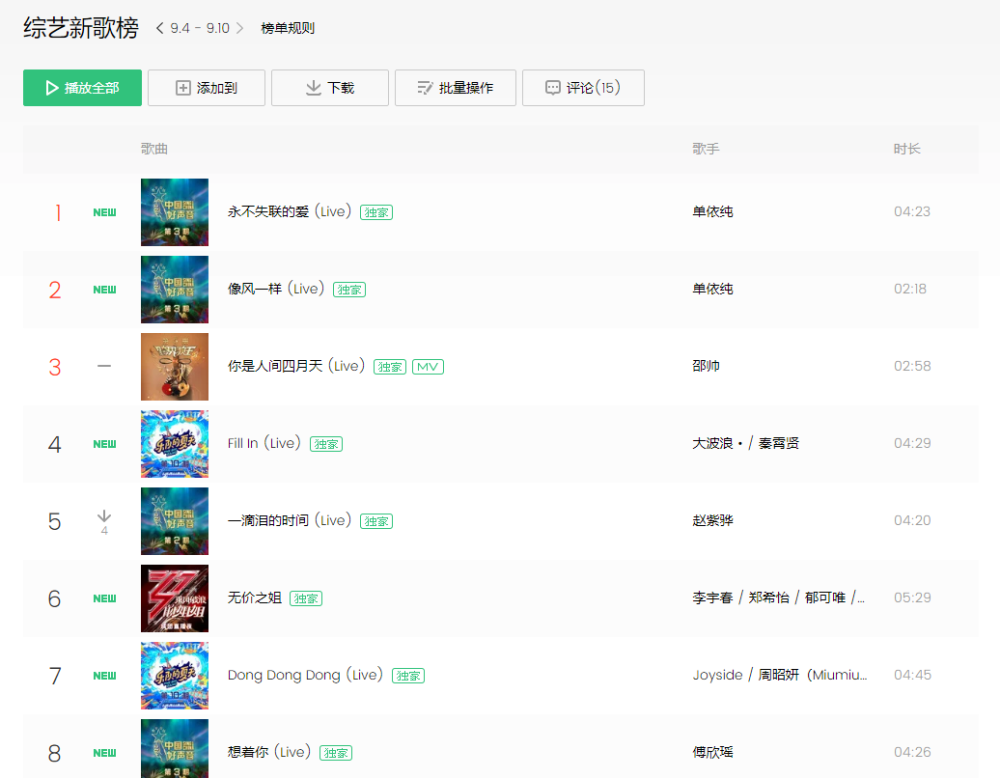Image resolution: width=1000 pixels, height=778 pixels.
Task: Click duration 04:23
Action: point(912,212)
